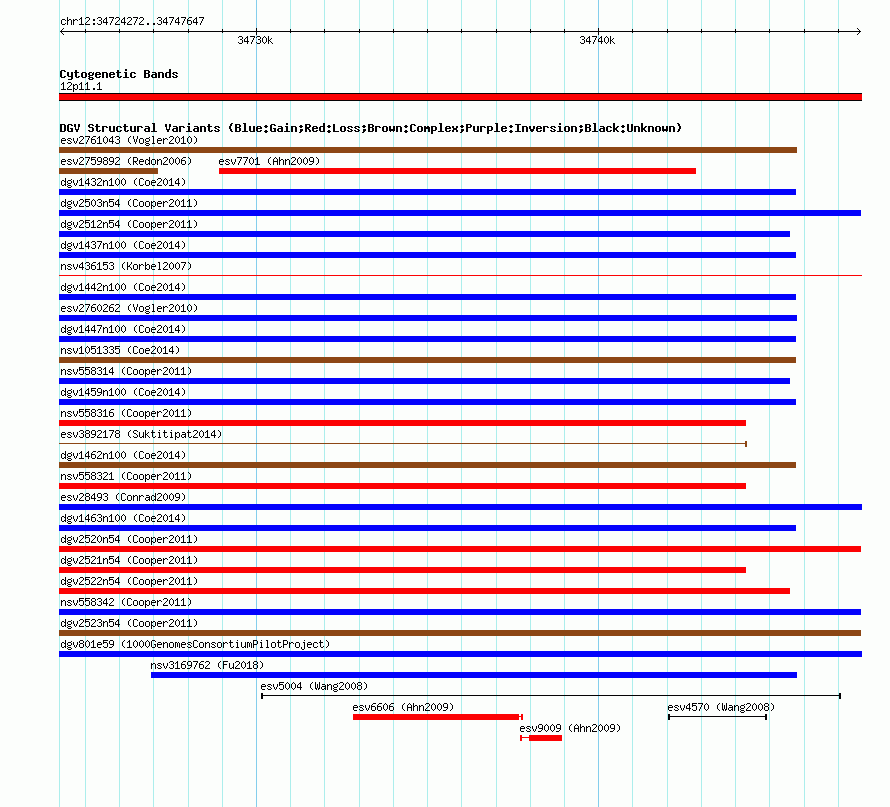890x807 pixels.
Task: Select esv3892178 (Suktitipat2014) variant
Action: tap(403, 444)
